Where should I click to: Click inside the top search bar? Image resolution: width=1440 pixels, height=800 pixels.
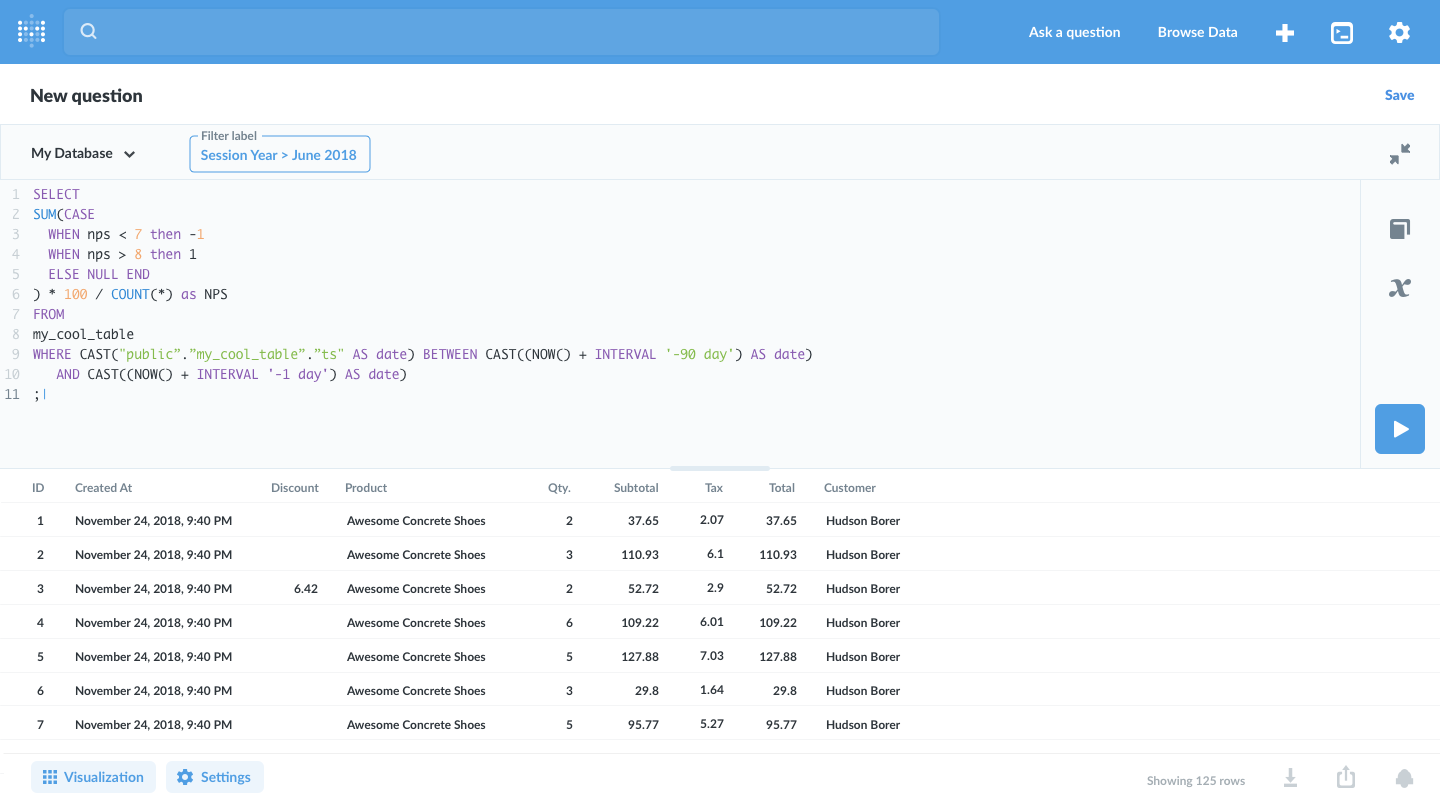(500, 31)
